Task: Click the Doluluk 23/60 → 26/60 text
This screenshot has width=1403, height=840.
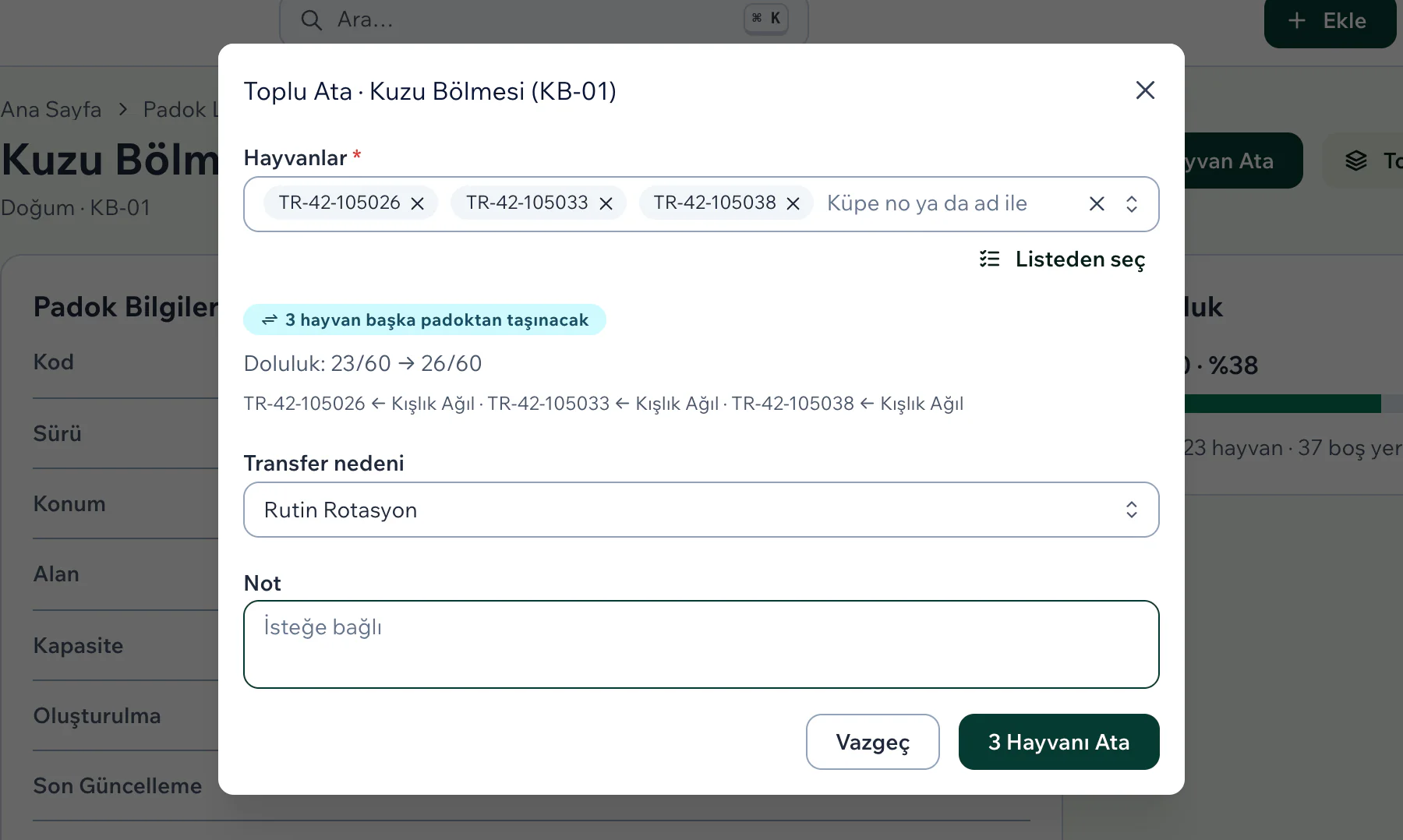Action: [x=363, y=363]
